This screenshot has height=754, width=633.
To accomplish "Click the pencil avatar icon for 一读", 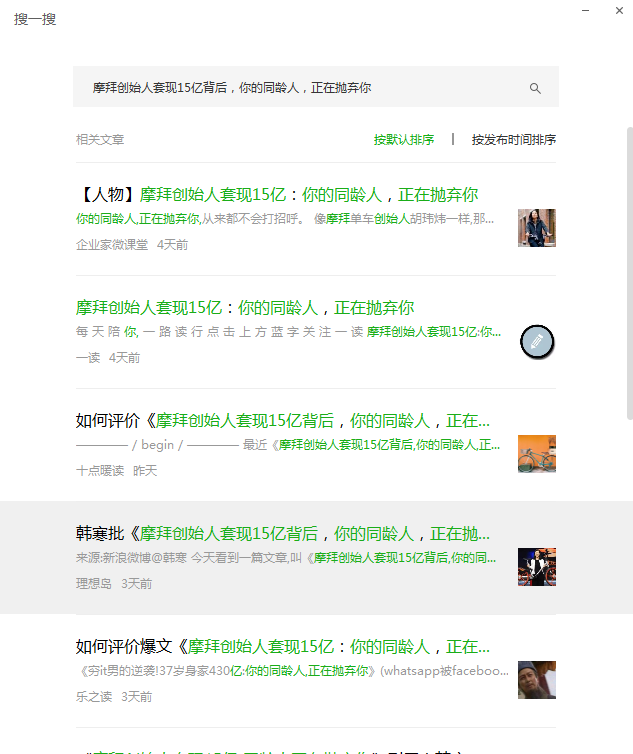I will point(537,341).
